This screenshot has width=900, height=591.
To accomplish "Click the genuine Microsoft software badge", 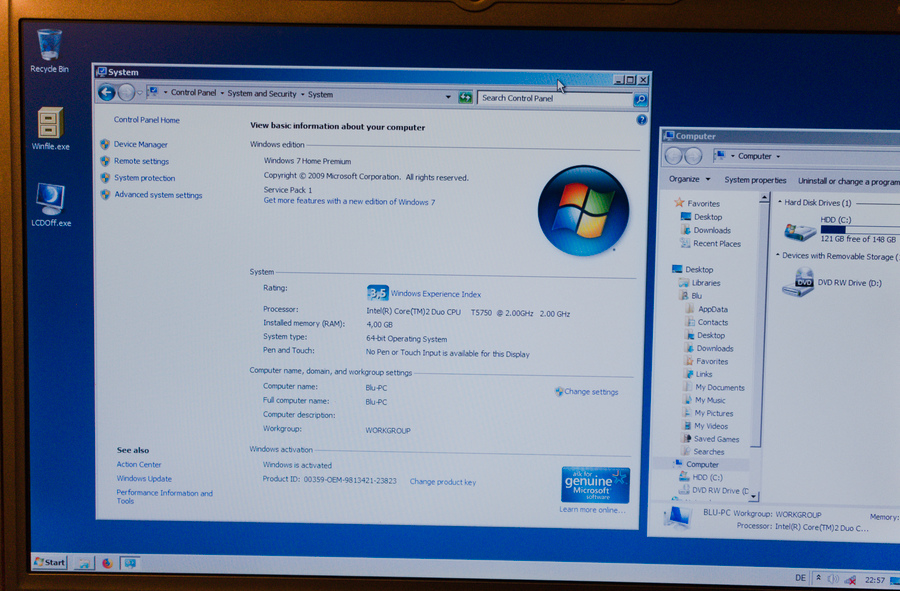I will [595, 485].
